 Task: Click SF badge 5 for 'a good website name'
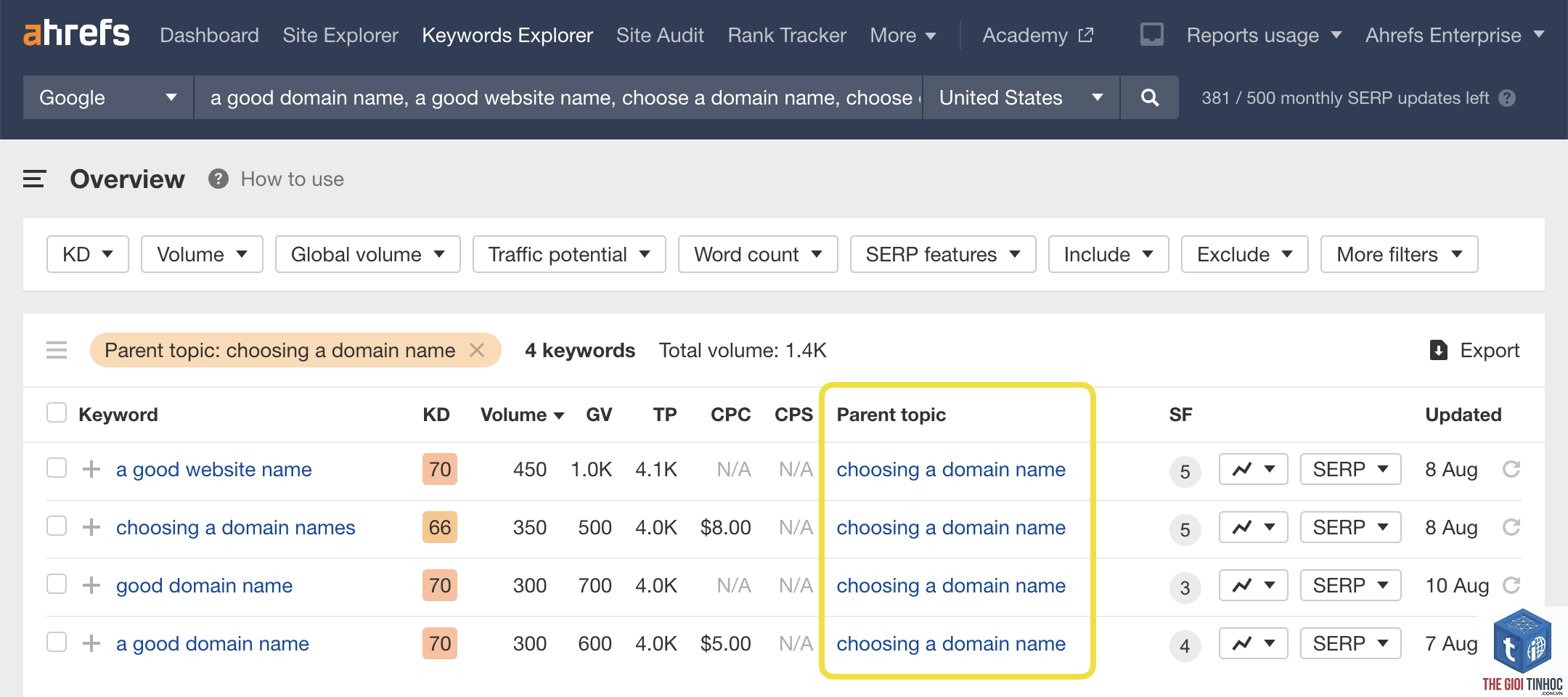pos(1185,472)
